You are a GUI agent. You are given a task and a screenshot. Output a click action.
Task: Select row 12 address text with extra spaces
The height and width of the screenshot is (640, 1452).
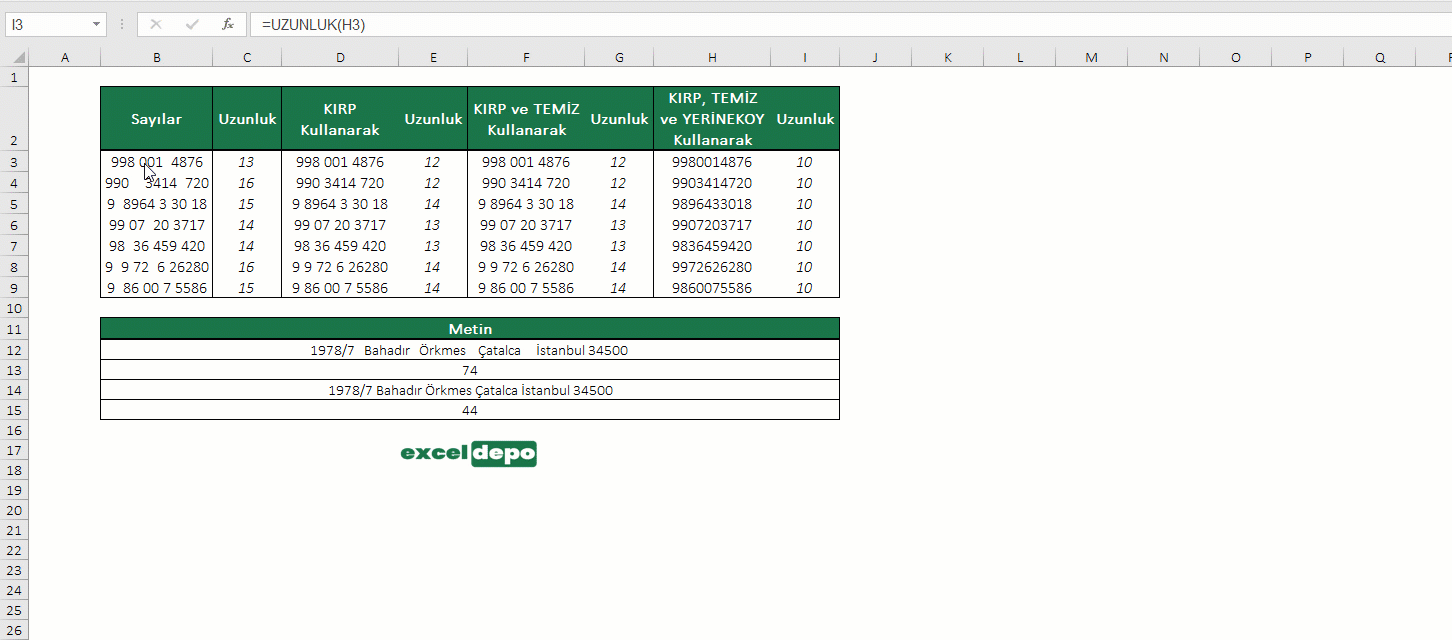[x=470, y=350]
